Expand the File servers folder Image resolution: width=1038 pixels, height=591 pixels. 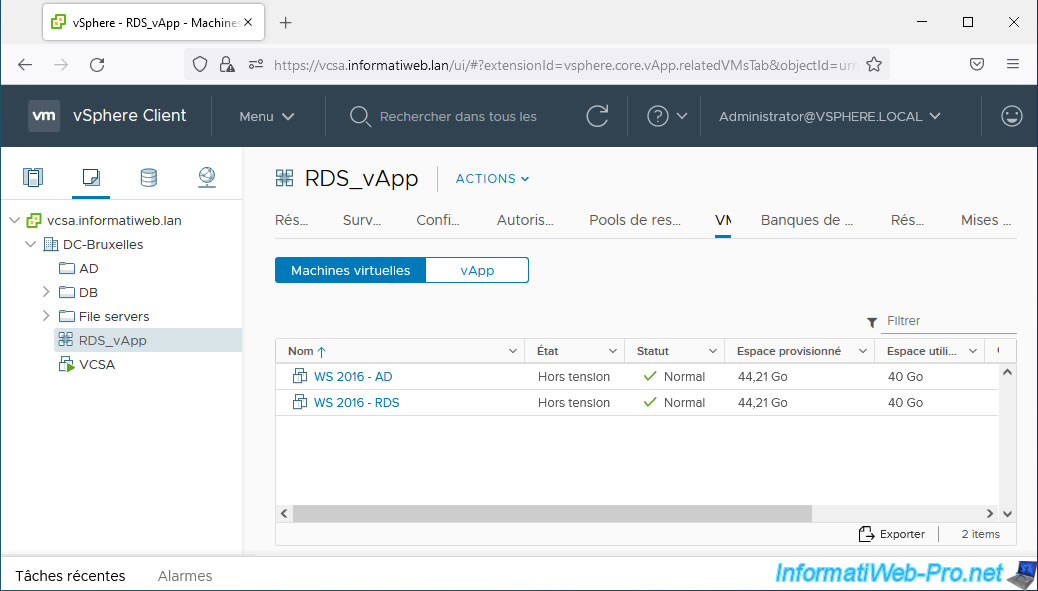click(46, 316)
